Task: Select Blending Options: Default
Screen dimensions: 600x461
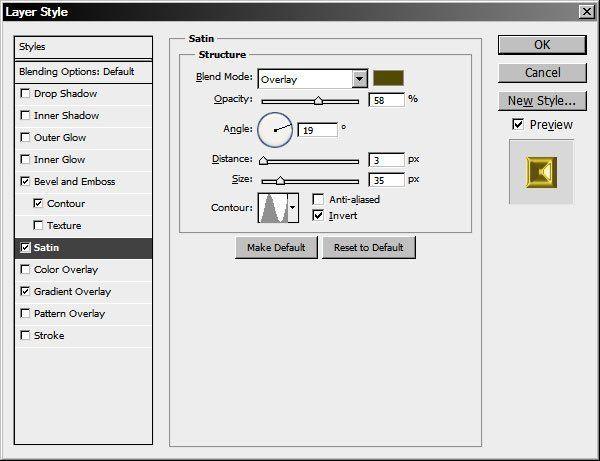Action: tap(83, 72)
